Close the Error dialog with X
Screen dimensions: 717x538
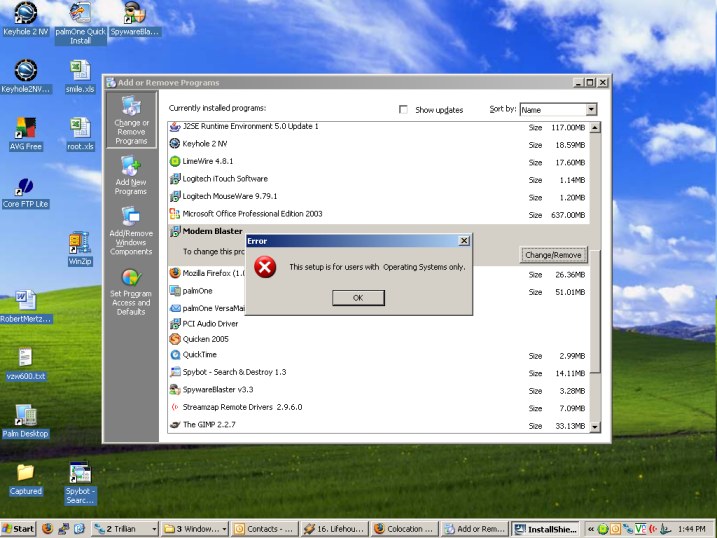(464, 240)
